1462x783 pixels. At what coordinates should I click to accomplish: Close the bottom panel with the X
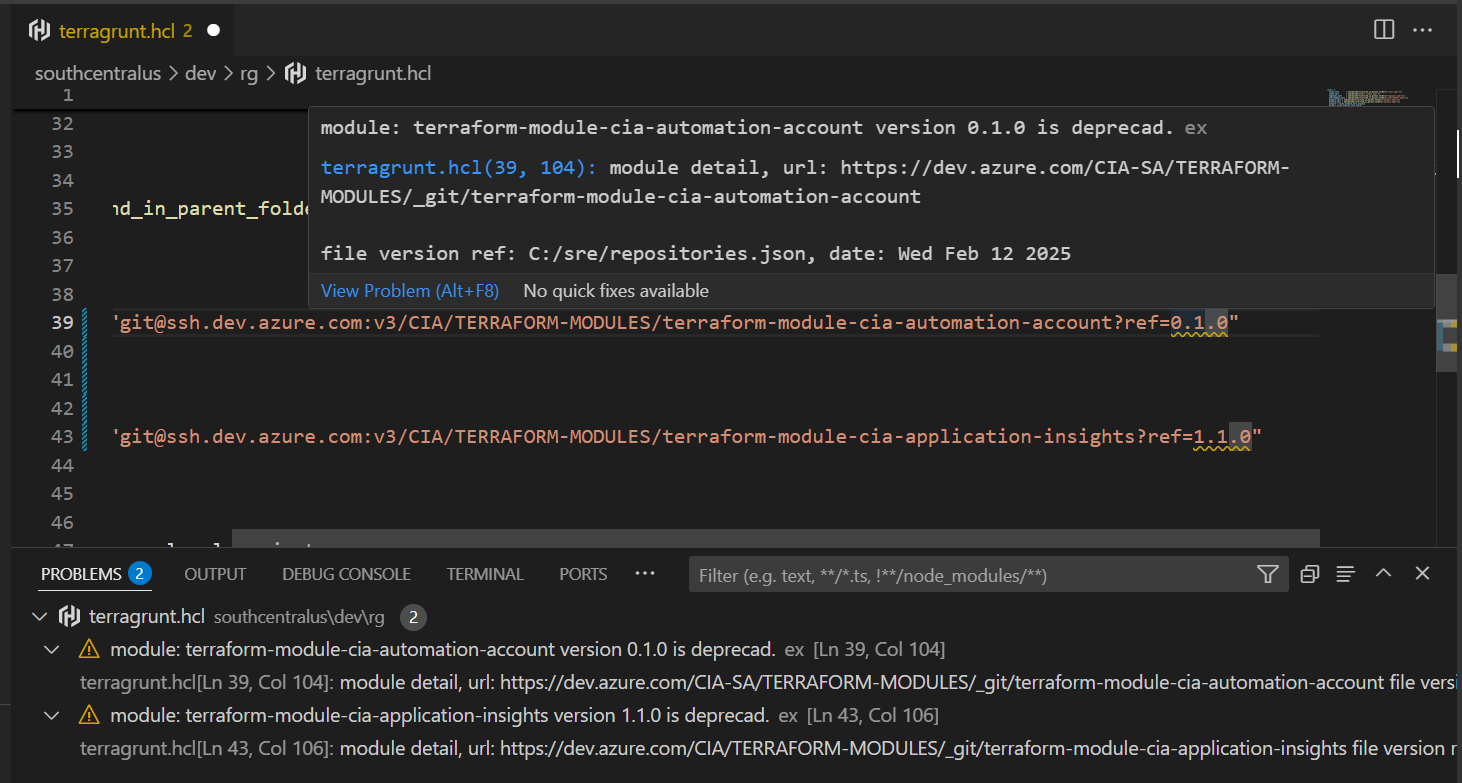(1422, 573)
